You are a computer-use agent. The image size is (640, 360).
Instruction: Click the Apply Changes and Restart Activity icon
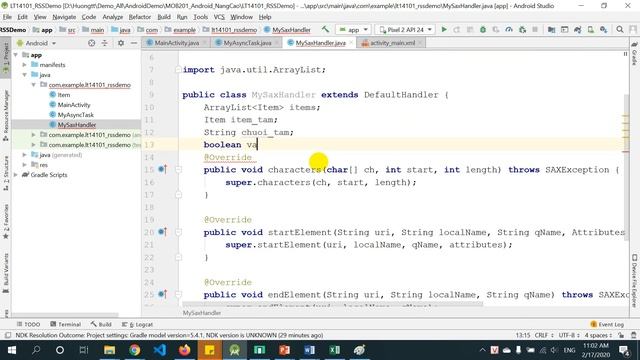click(457, 29)
